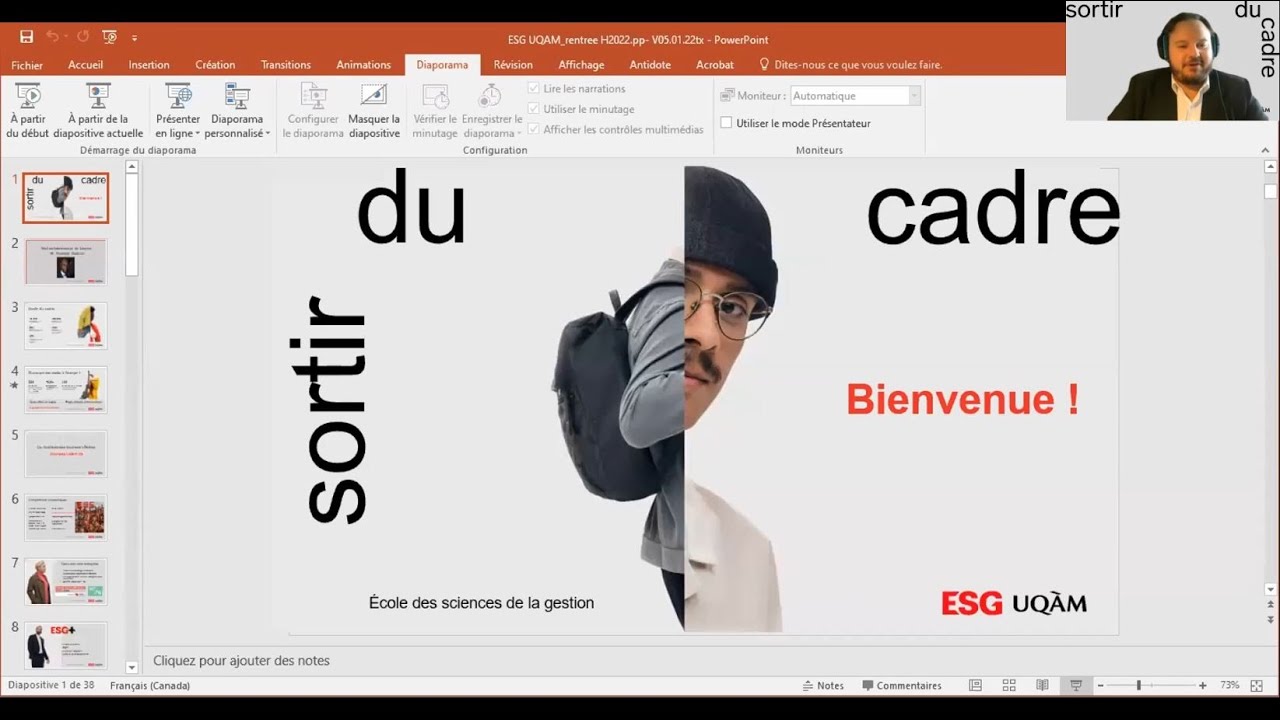Expand the Présenter en ligne dropdown arrow
The width and height of the screenshot is (1280, 720).
[x=197, y=134]
